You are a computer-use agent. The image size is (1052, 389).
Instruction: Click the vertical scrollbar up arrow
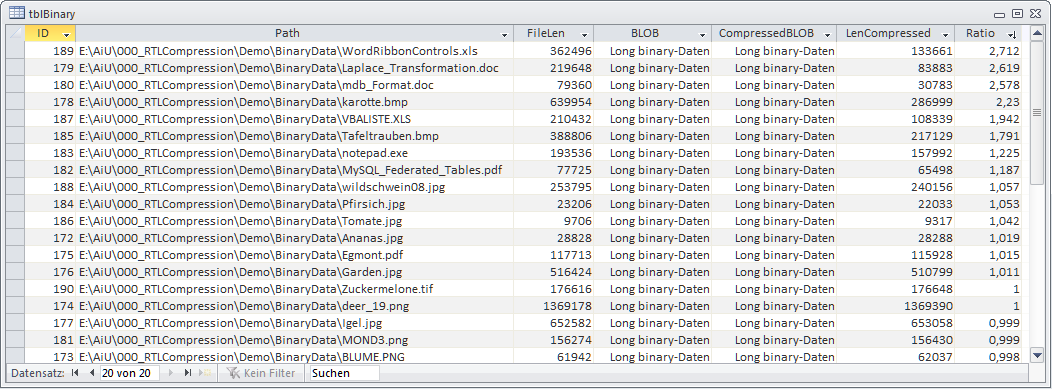point(1037,32)
